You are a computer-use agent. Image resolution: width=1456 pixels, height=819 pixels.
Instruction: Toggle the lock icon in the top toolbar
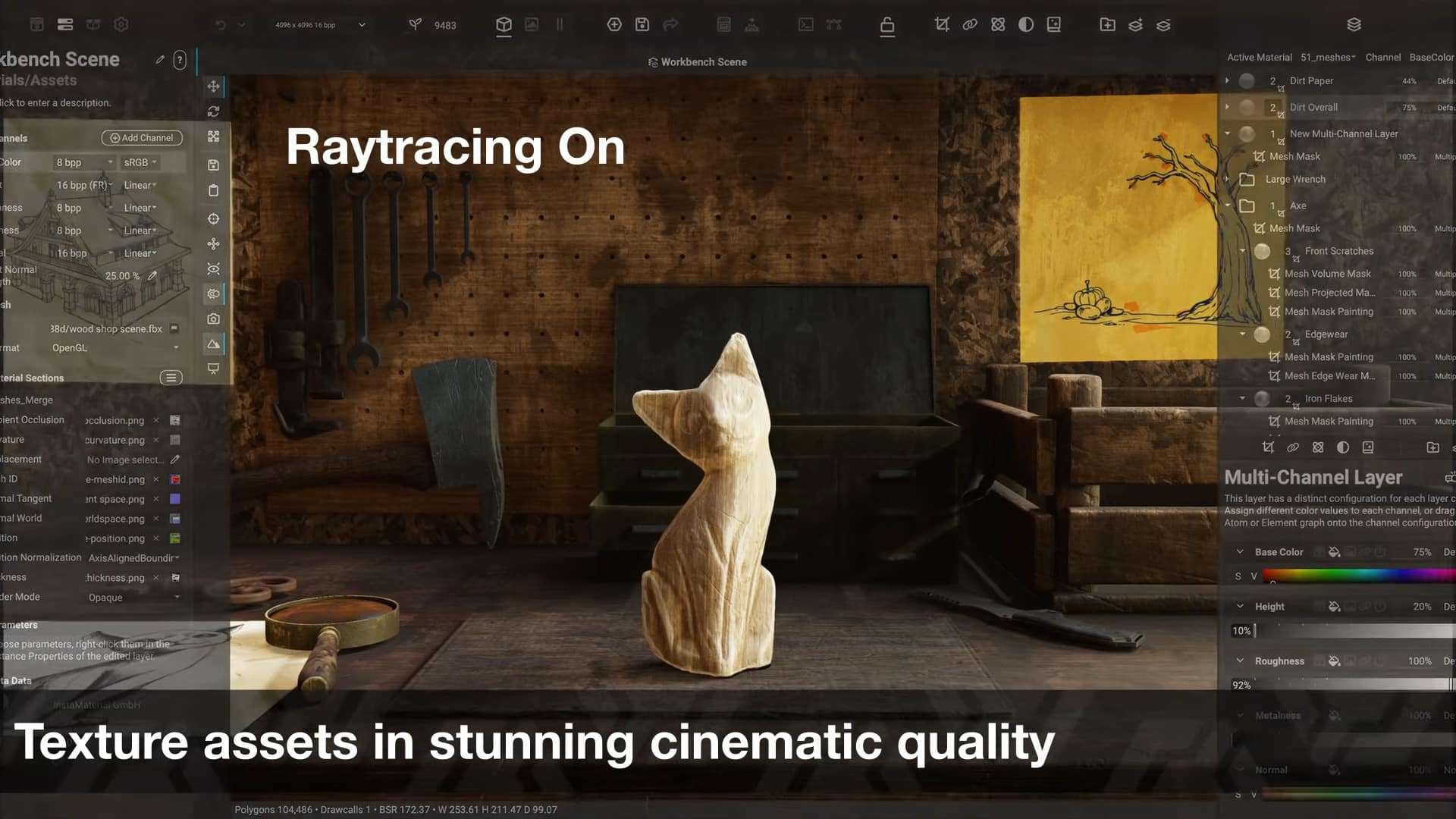887,25
